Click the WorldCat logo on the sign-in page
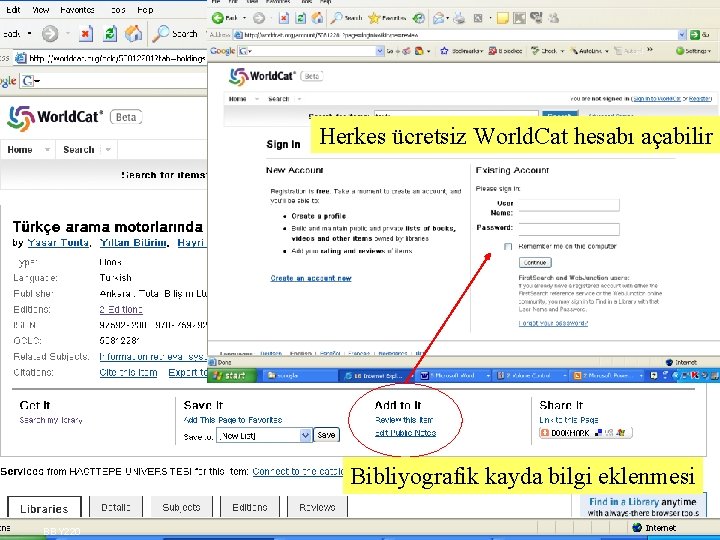This screenshot has width=720, height=540. pyautogui.click(x=262, y=76)
